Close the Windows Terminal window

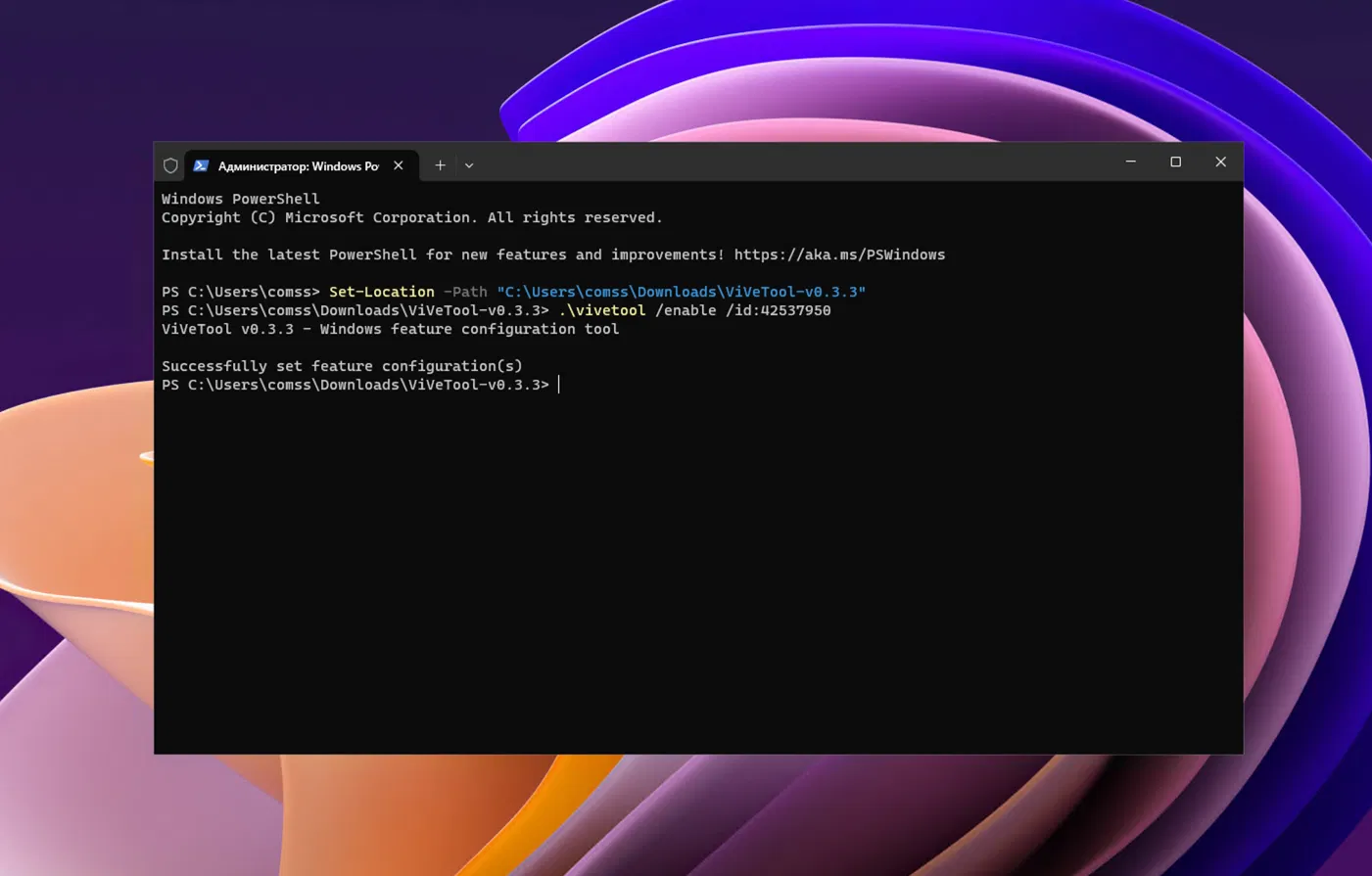click(1221, 161)
